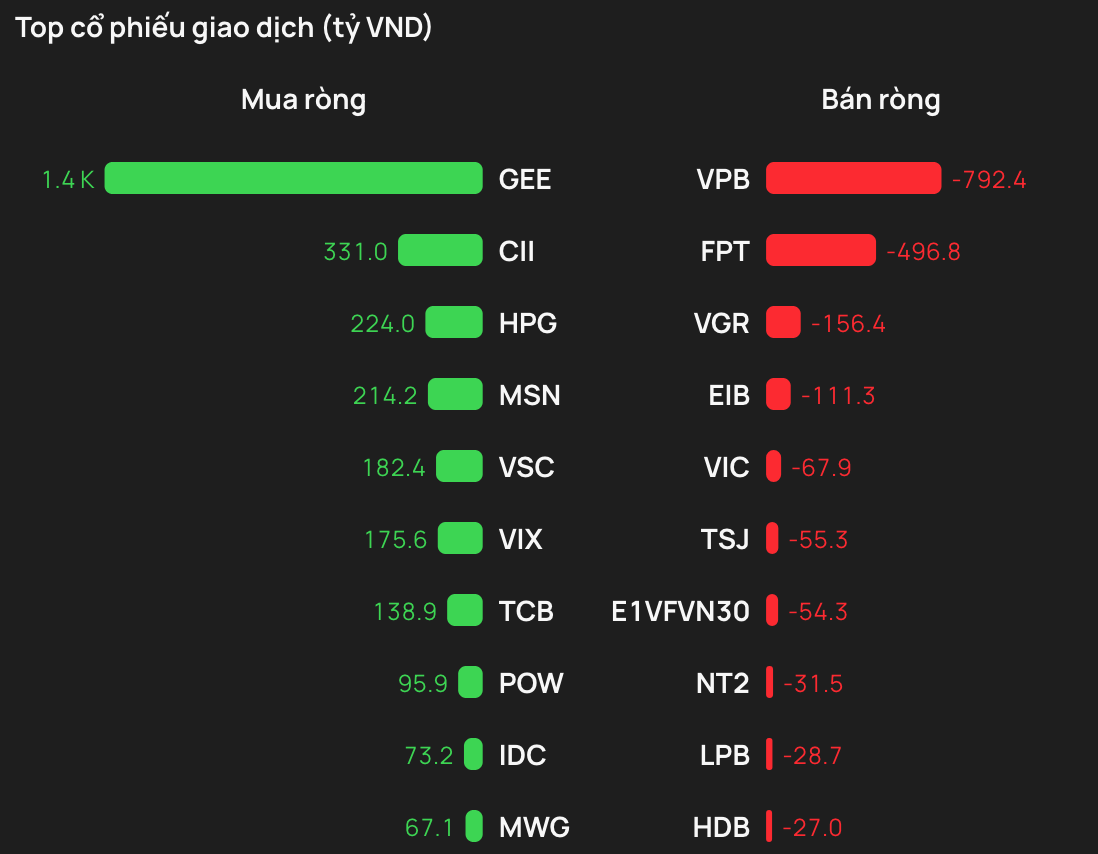Select the Bán ròng column header

(x=880, y=100)
